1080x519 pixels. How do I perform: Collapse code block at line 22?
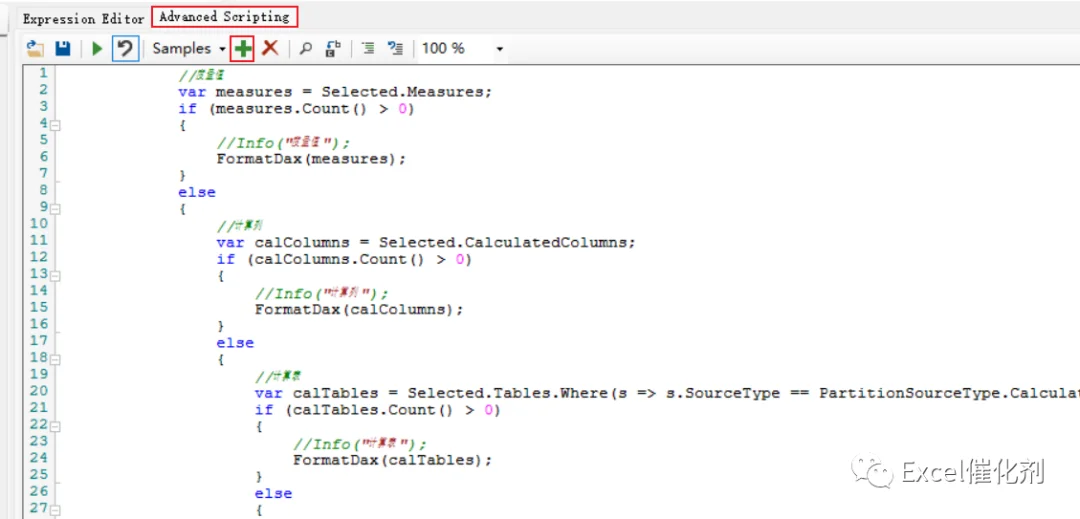(x=55, y=427)
